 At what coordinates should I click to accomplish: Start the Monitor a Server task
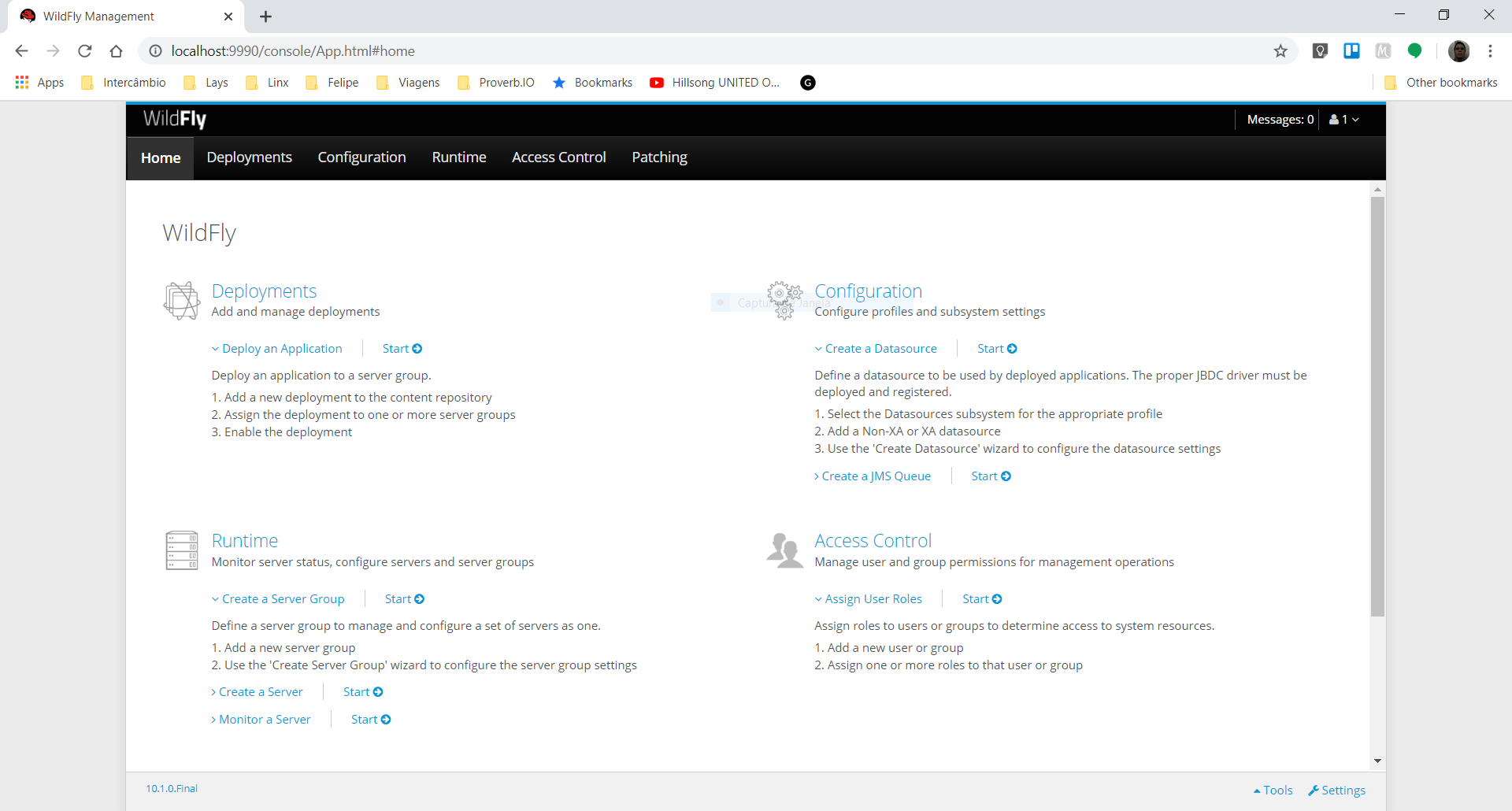[371, 720]
